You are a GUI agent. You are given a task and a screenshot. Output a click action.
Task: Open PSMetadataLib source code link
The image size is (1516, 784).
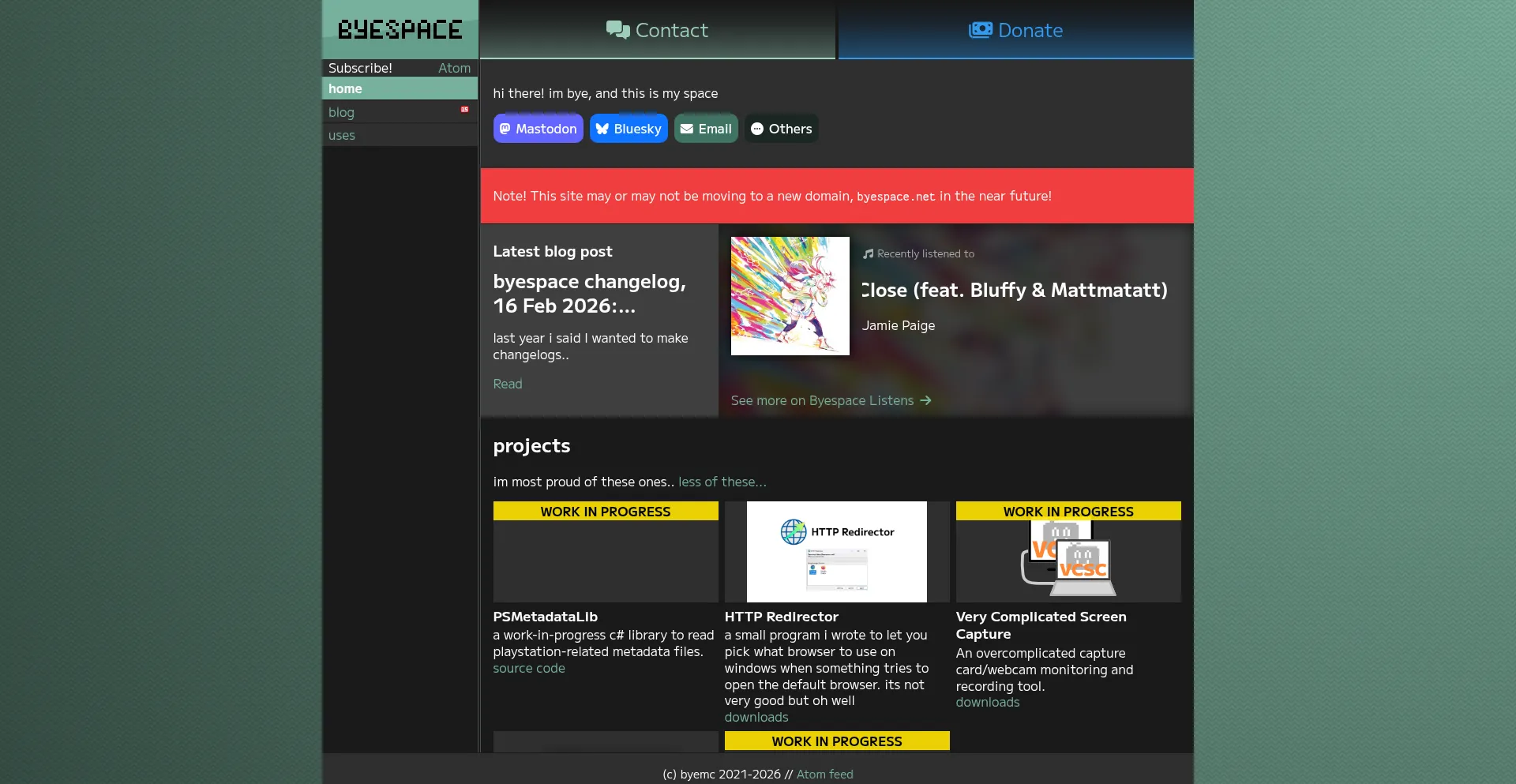[529, 668]
